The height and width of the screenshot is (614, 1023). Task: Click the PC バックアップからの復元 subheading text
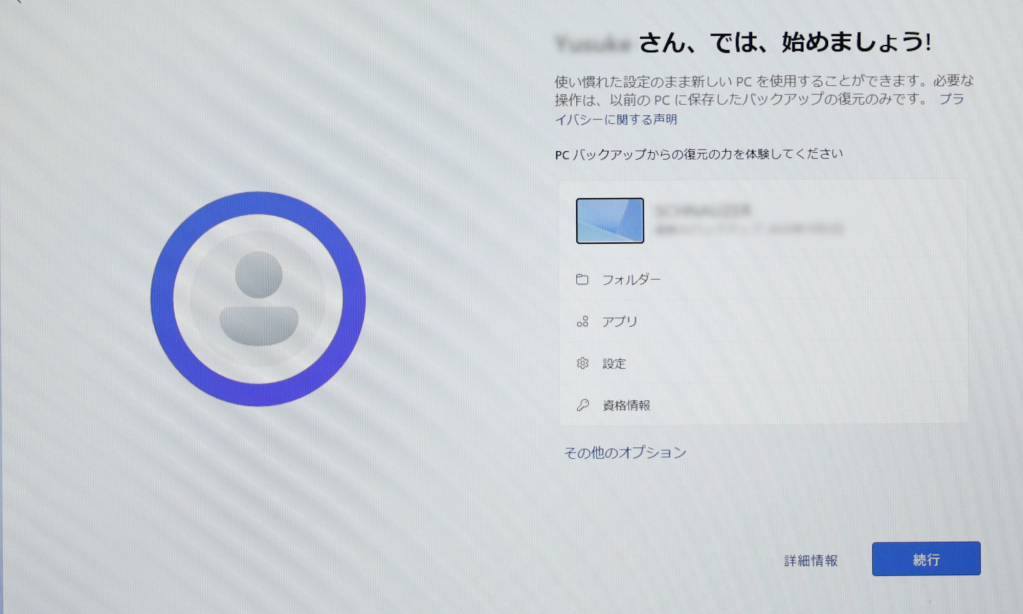[x=698, y=154]
